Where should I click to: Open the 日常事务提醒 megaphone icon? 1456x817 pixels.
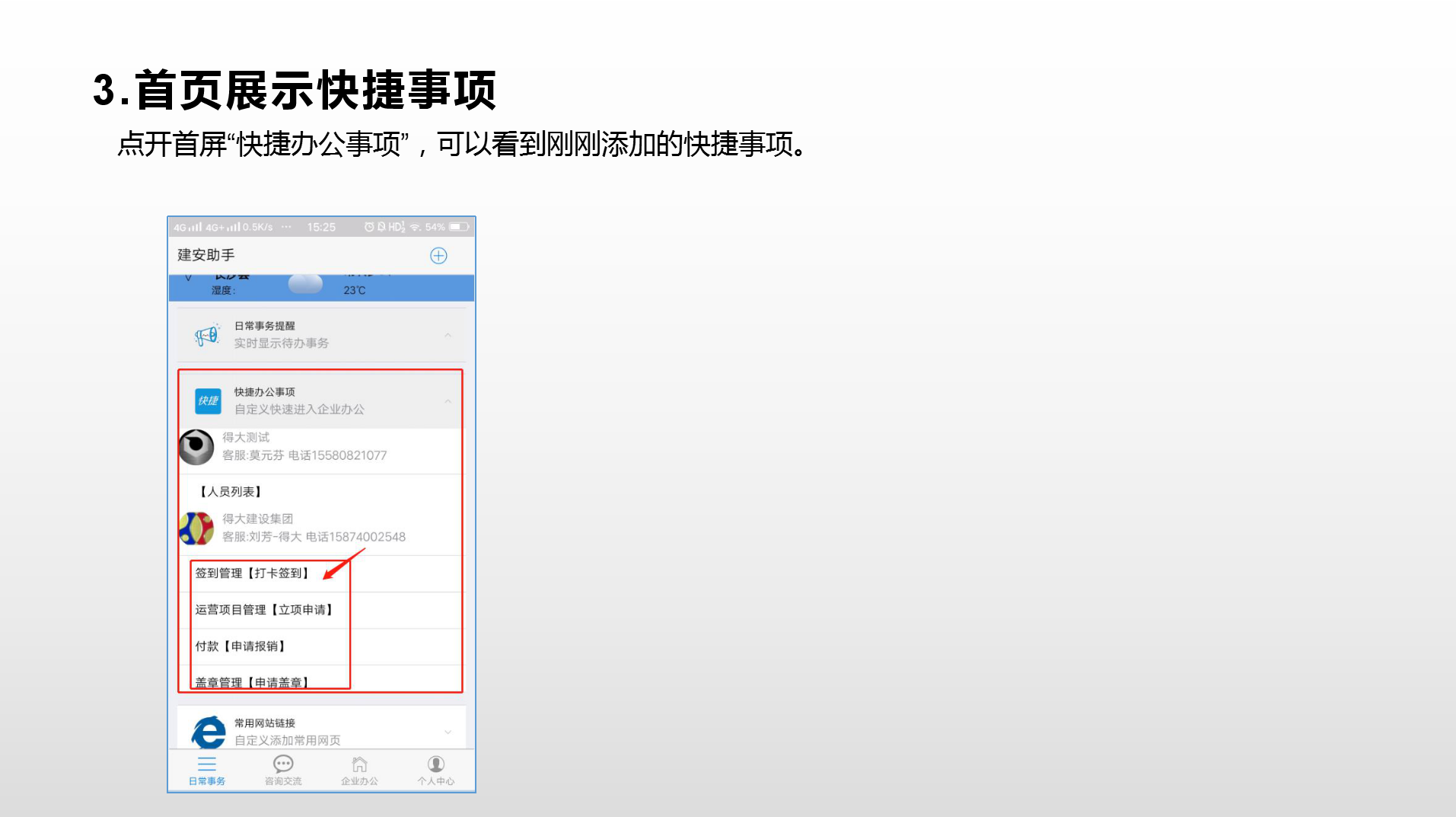(207, 335)
